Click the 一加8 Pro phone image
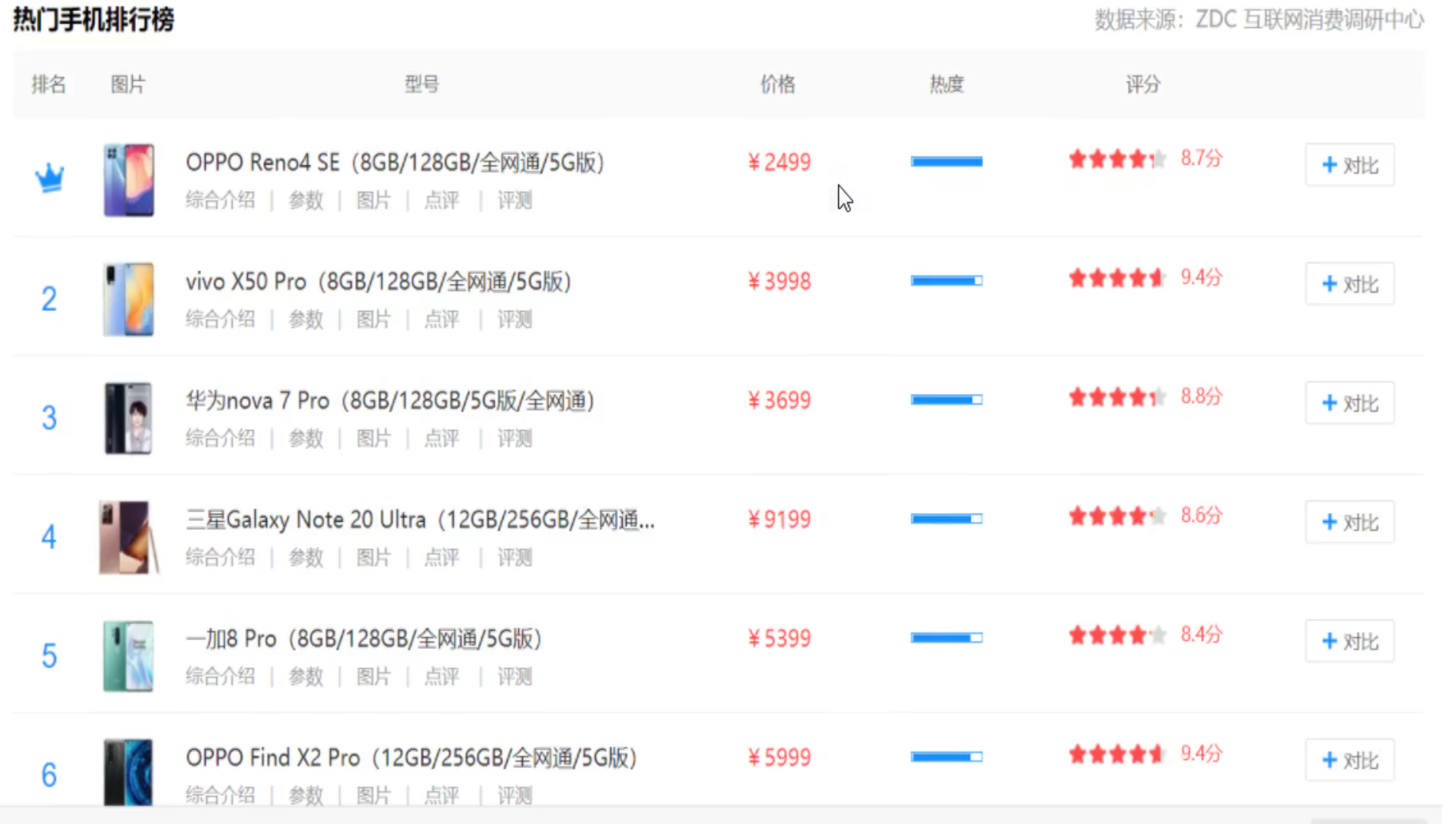Viewport: 1456px width, 824px height. pos(128,656)
